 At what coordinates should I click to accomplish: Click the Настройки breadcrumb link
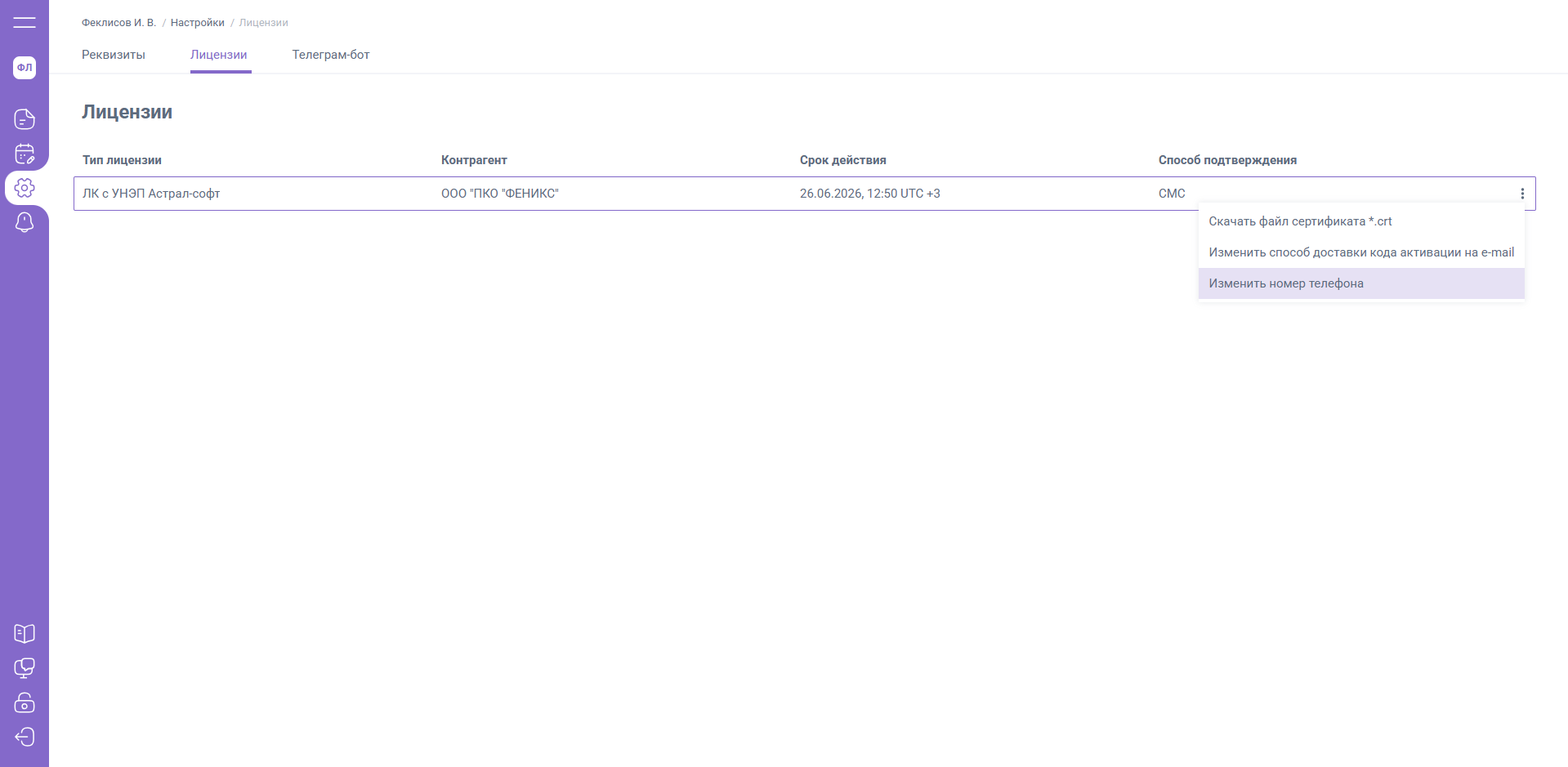coord(197,23)
